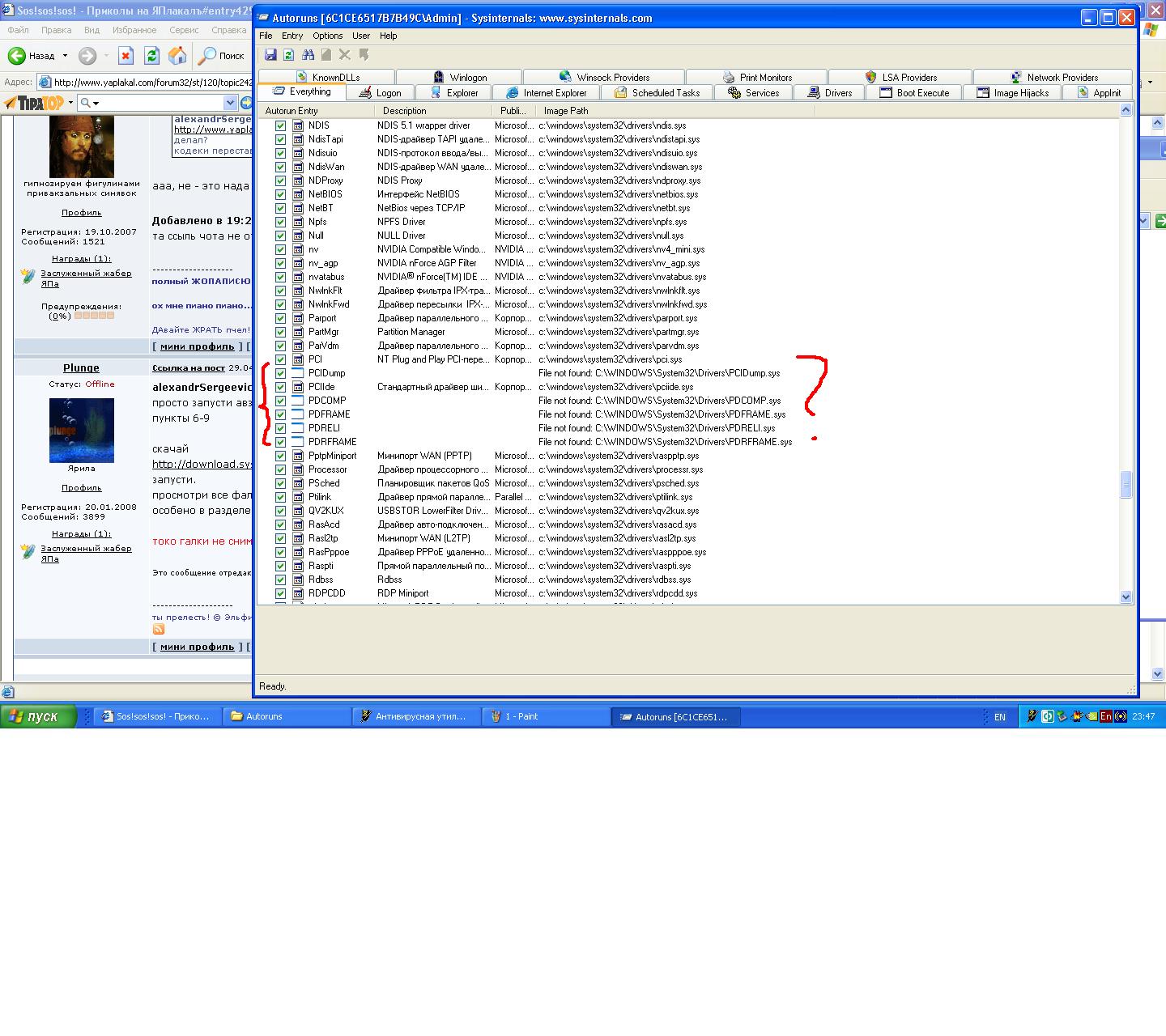Click the Properties icon in Autoruns toolbar
This screenshot has width=1166, height=1036.
(x=326, y=54)
